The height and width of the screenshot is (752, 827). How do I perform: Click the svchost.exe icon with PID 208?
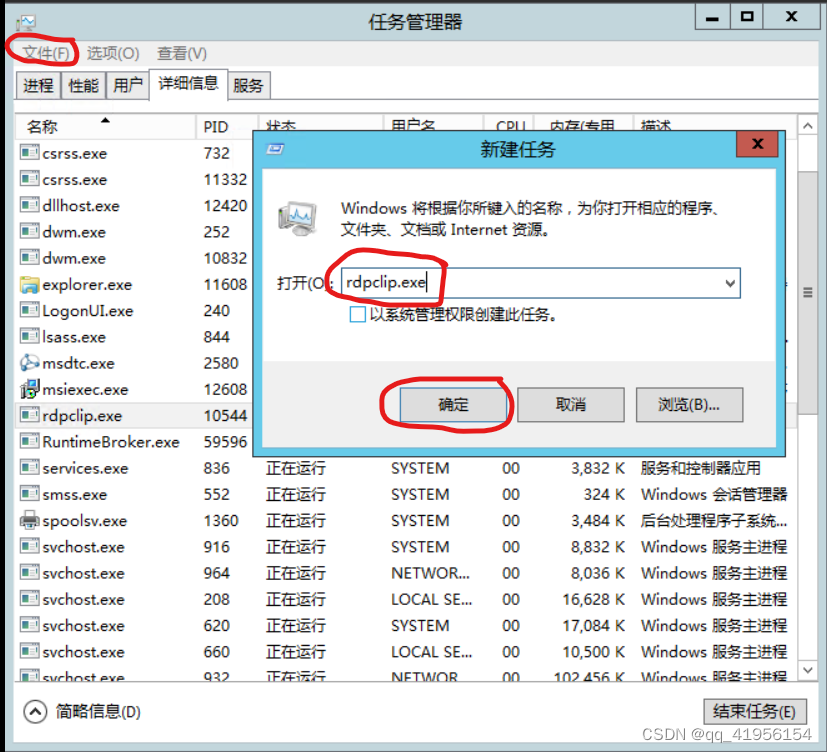coord(30,599)
